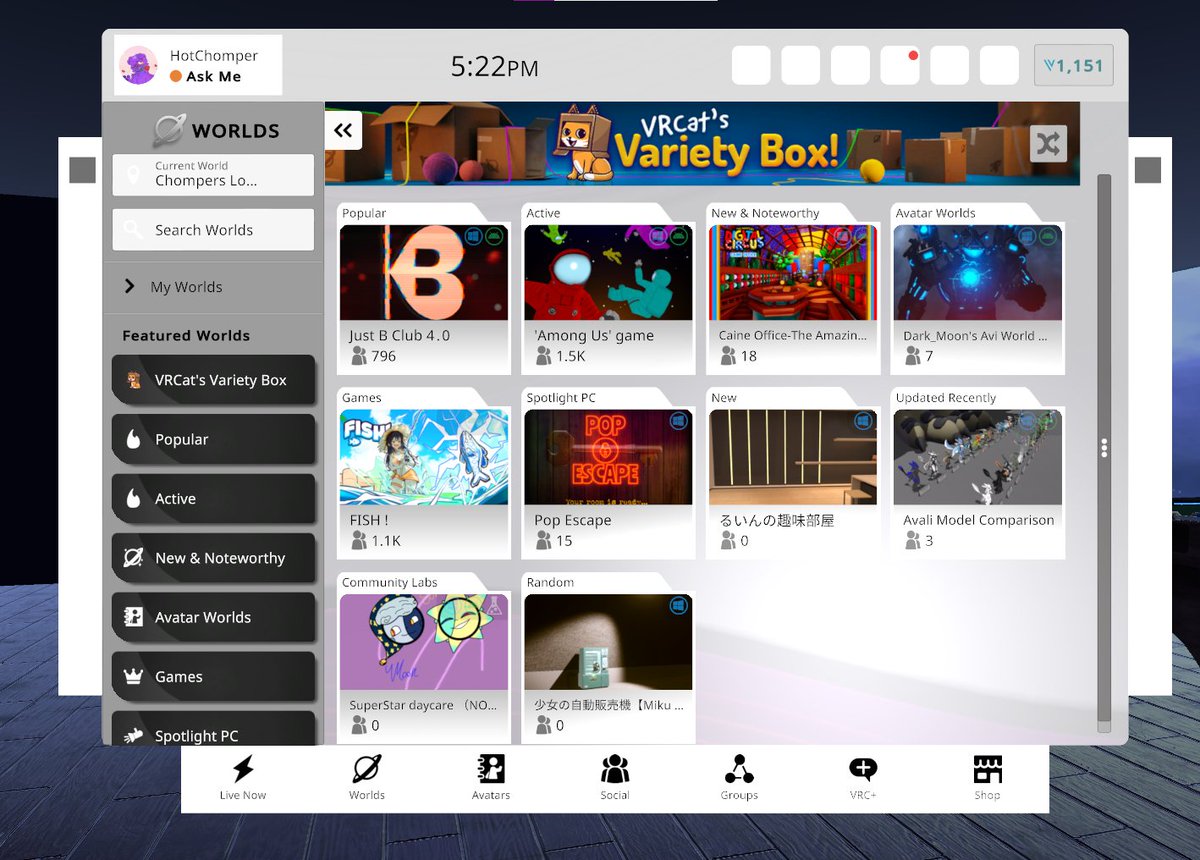
Task: Click the 5:22 PM clock
Action: pos(494,67)
